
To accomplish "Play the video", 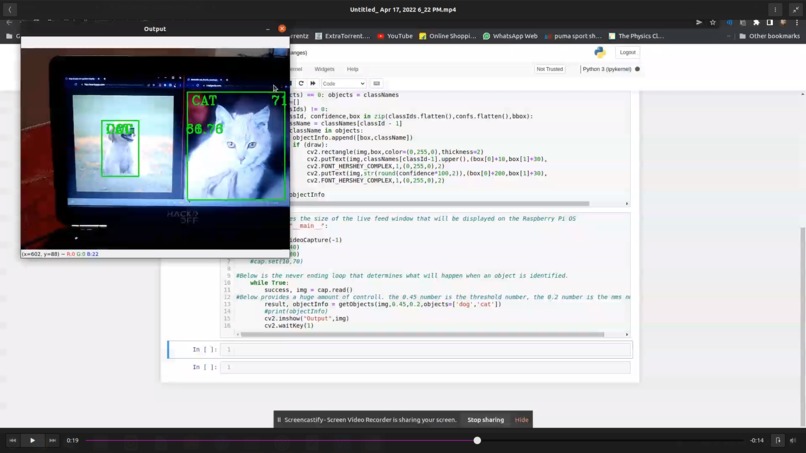I will point(32,440).
